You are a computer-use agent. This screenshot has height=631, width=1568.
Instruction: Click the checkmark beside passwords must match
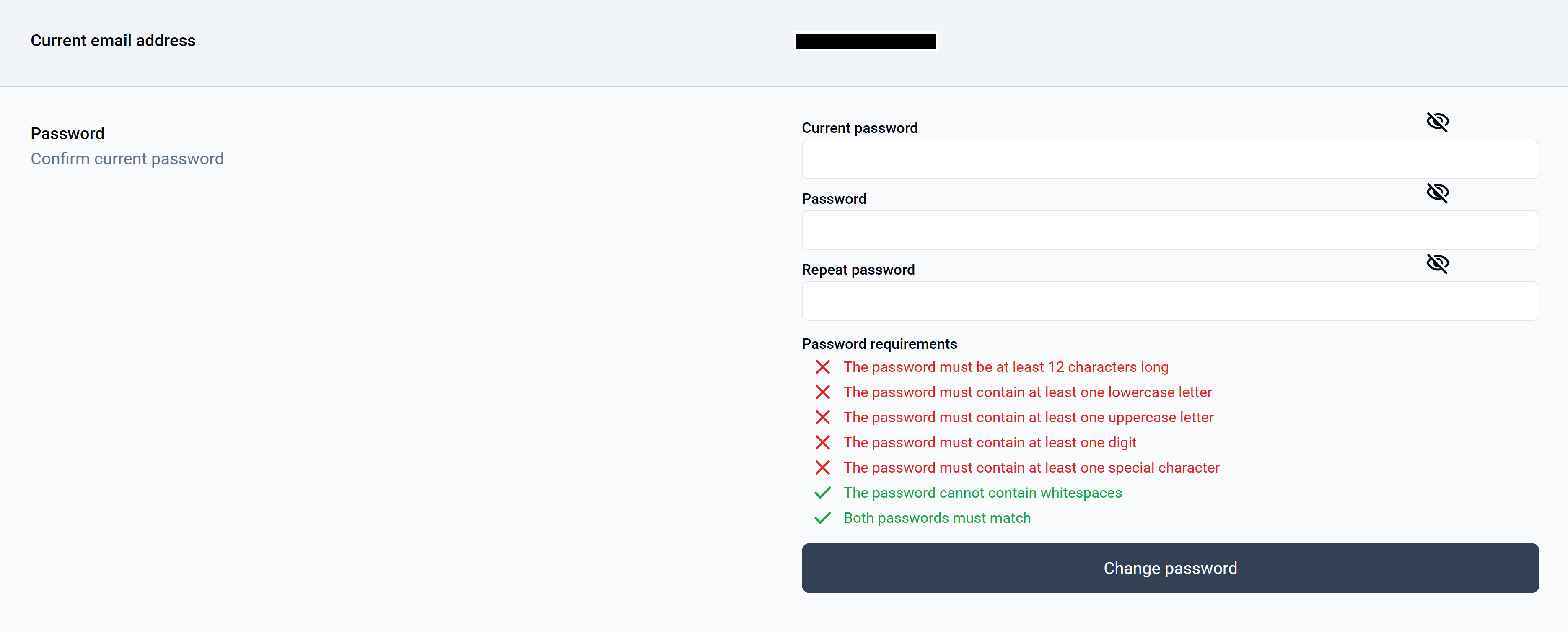pos(822,518)
